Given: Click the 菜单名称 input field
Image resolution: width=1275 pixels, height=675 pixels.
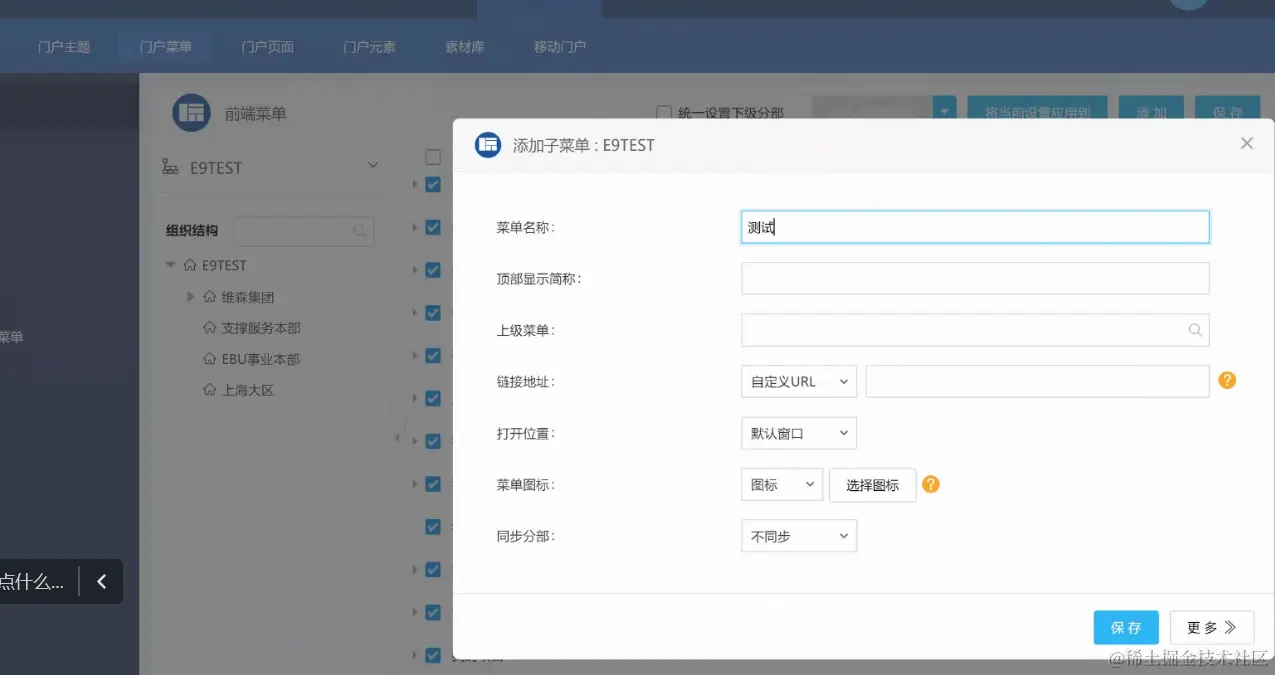Looking at the screenshot, I should [x=975, y=227].
